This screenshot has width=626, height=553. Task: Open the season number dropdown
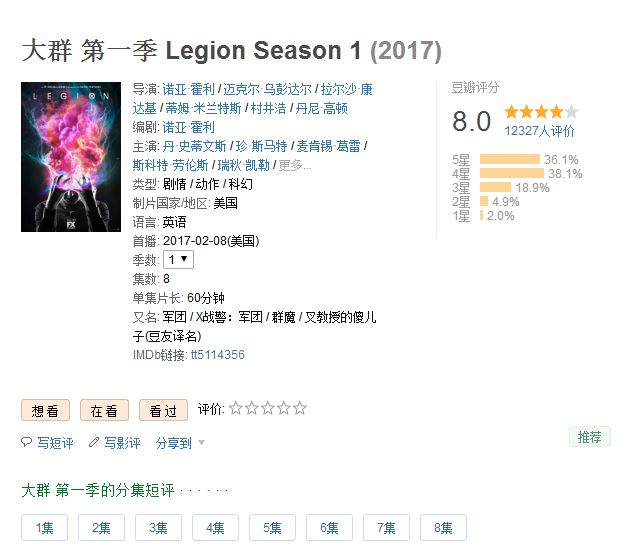[x=179, y=259]
